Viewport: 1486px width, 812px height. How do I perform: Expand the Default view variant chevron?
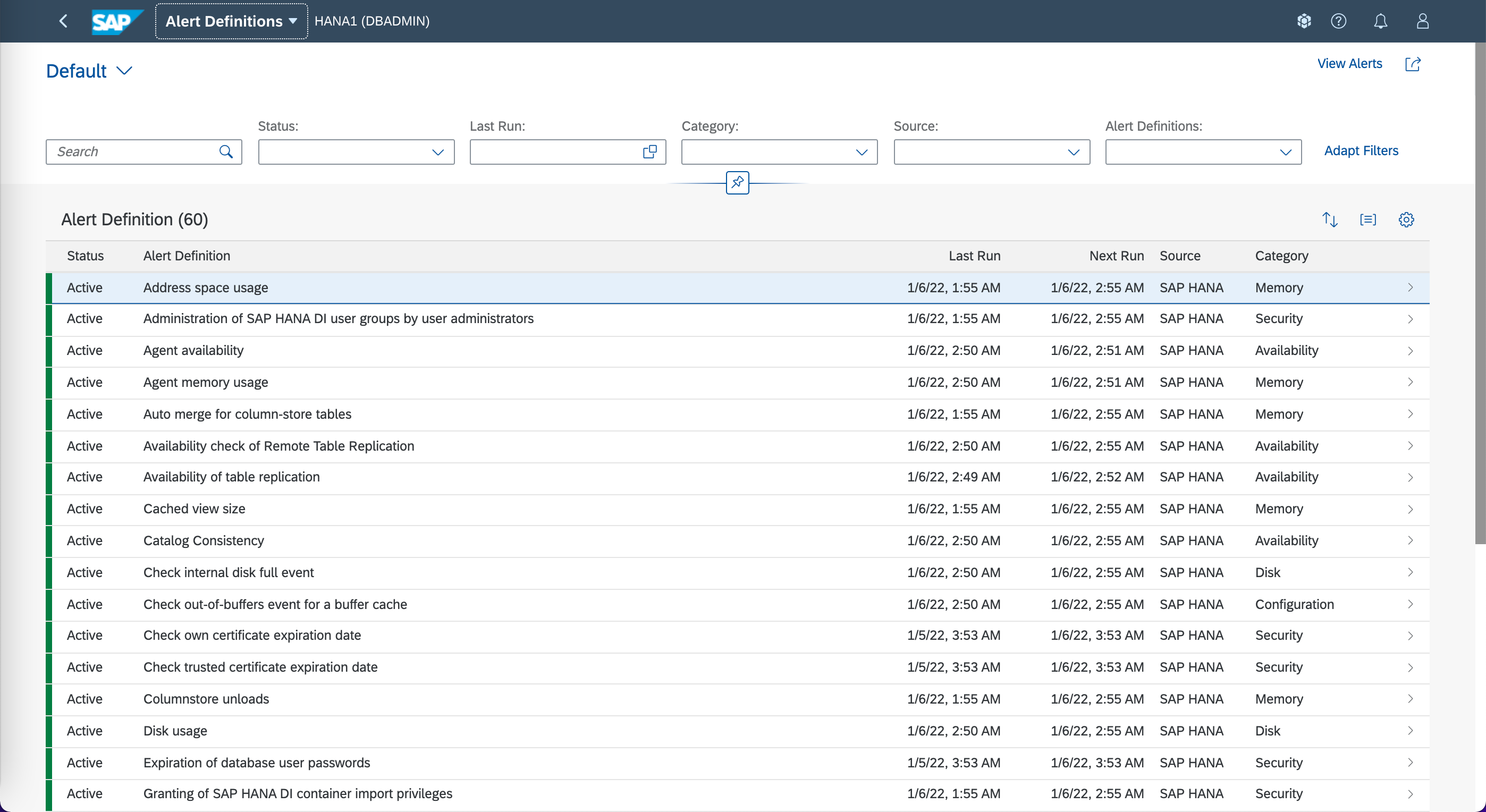124,71
